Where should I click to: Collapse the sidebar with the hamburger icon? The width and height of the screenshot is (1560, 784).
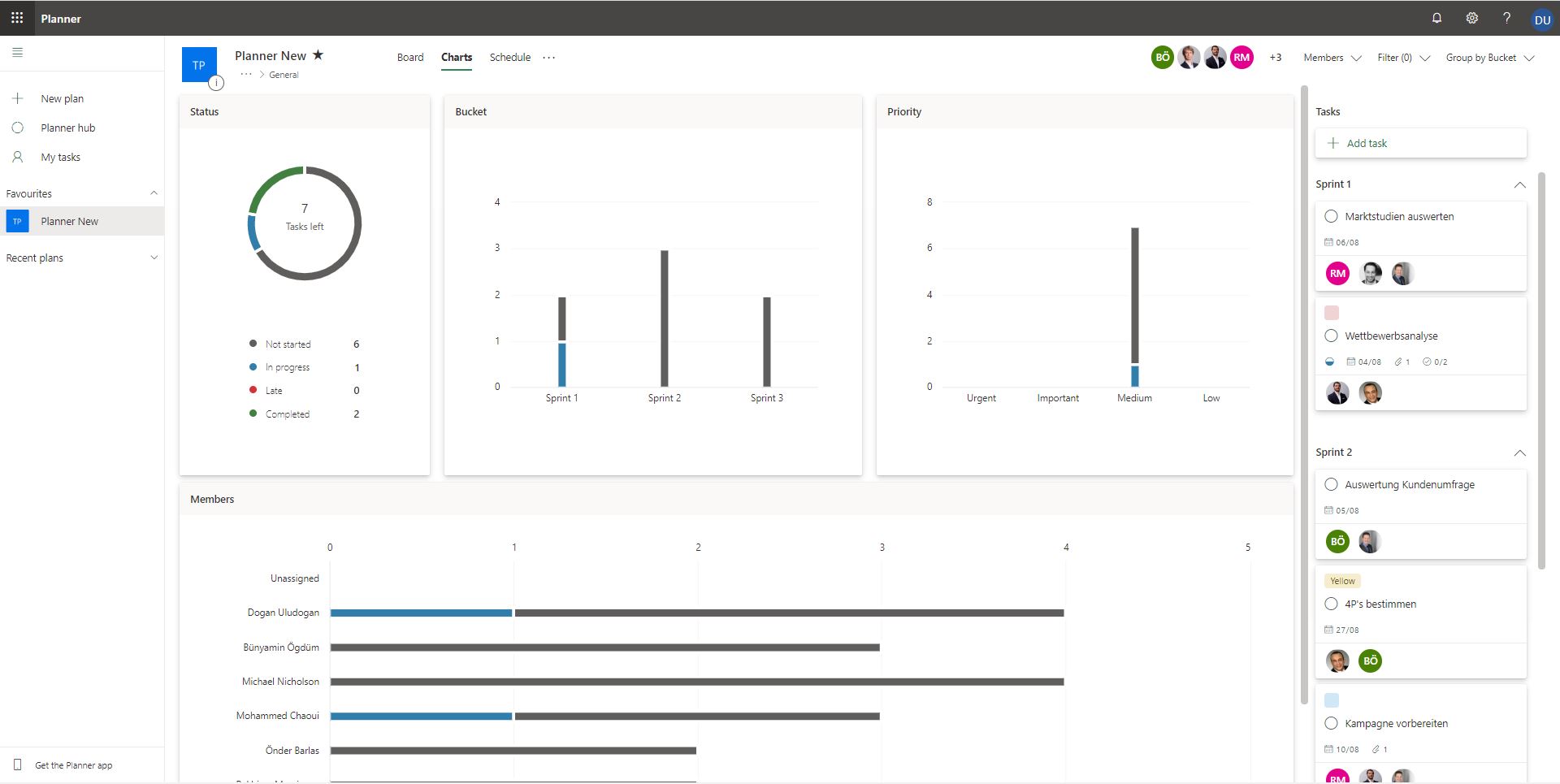pyautogui.click(x=17, y=52)
